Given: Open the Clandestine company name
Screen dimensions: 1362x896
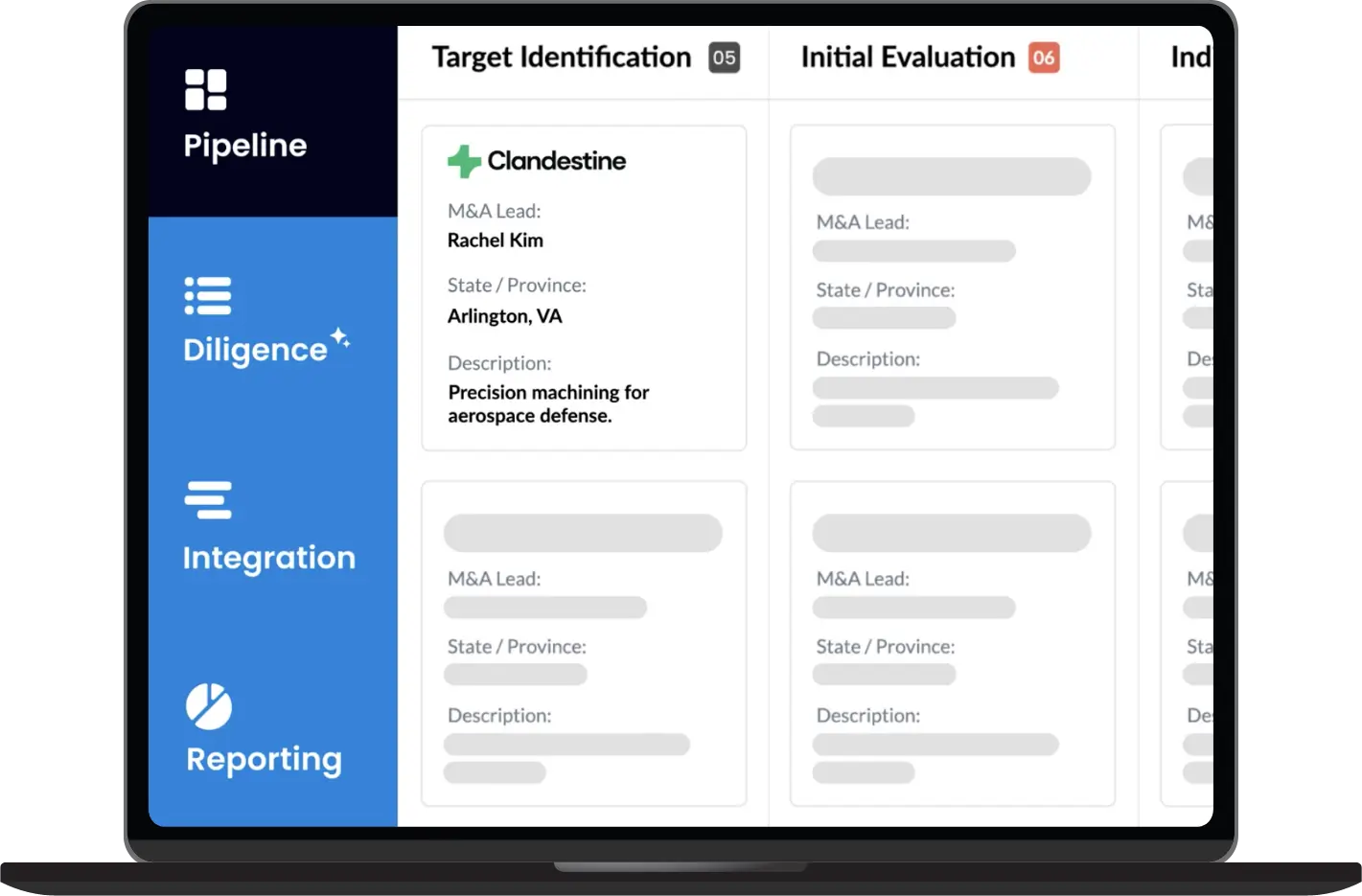Looking at the screenshot, I should tap(556, 161).
